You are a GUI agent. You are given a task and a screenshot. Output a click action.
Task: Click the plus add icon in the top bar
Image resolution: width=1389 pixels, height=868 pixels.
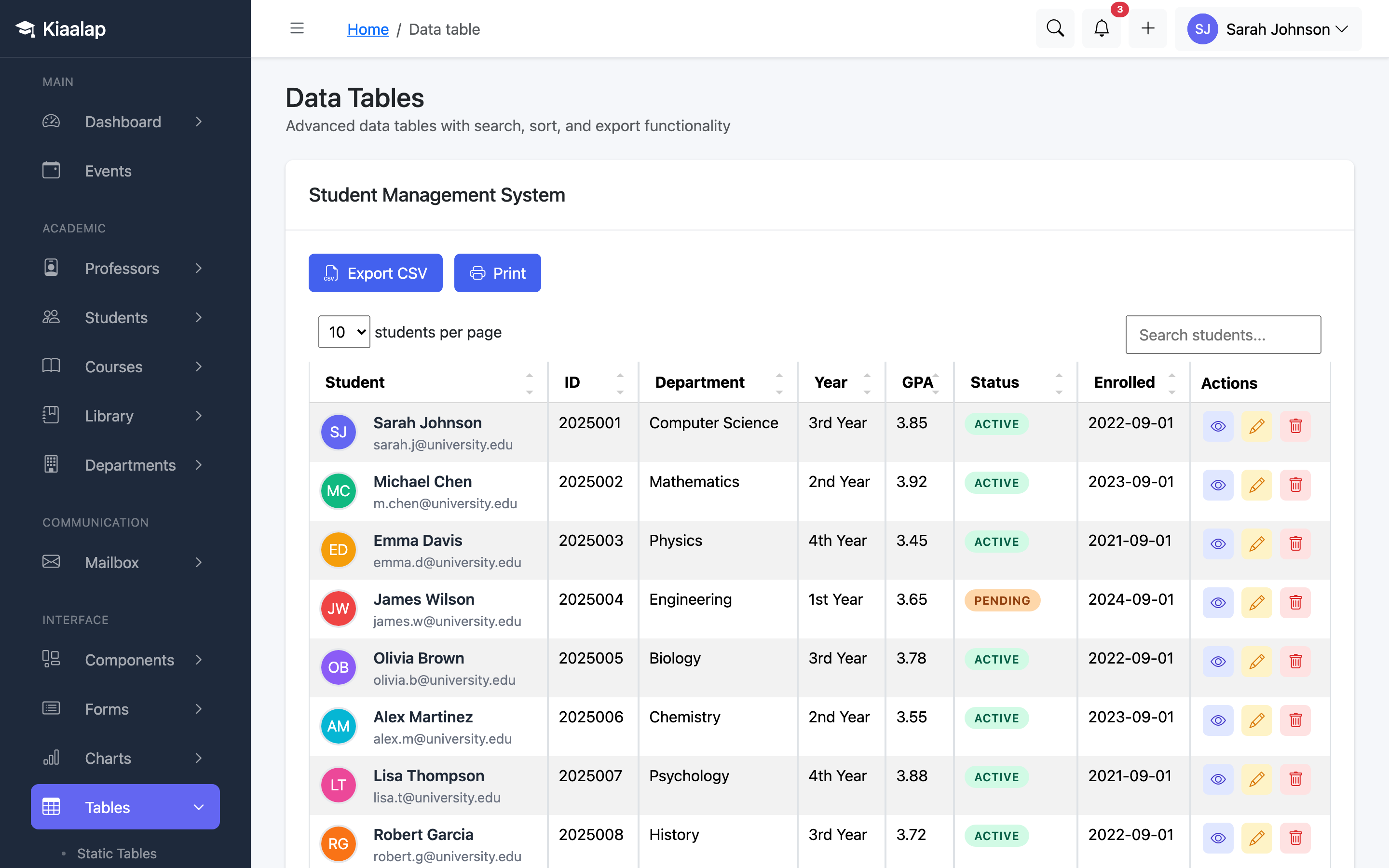point(1147,29)
